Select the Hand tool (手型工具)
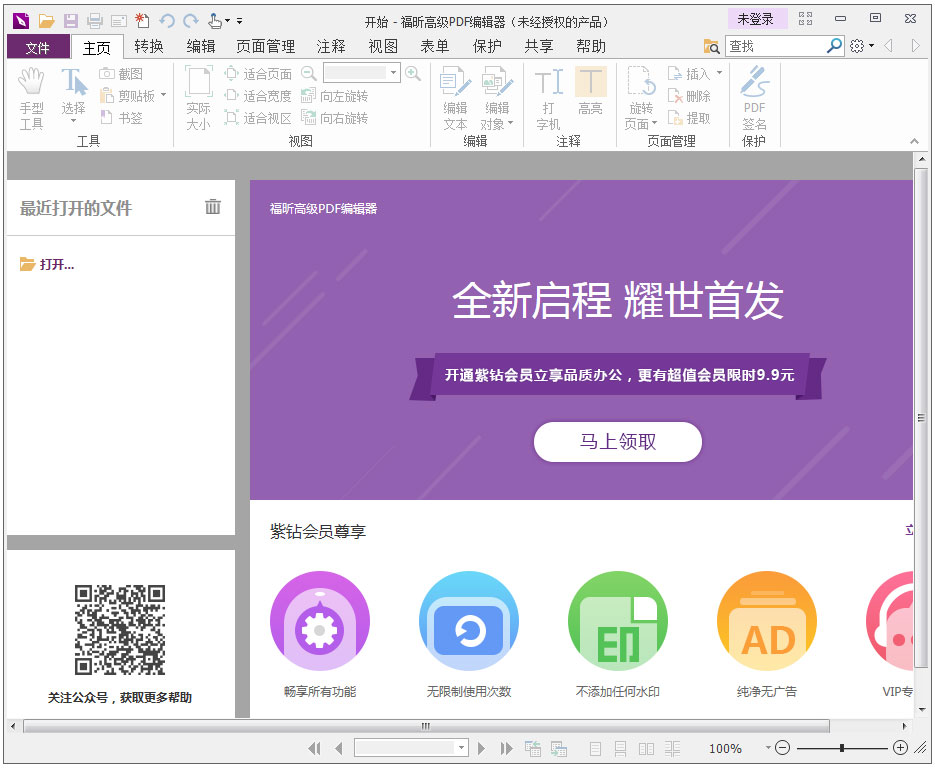Viewport: 935px width, 768px height. point(31,99)
